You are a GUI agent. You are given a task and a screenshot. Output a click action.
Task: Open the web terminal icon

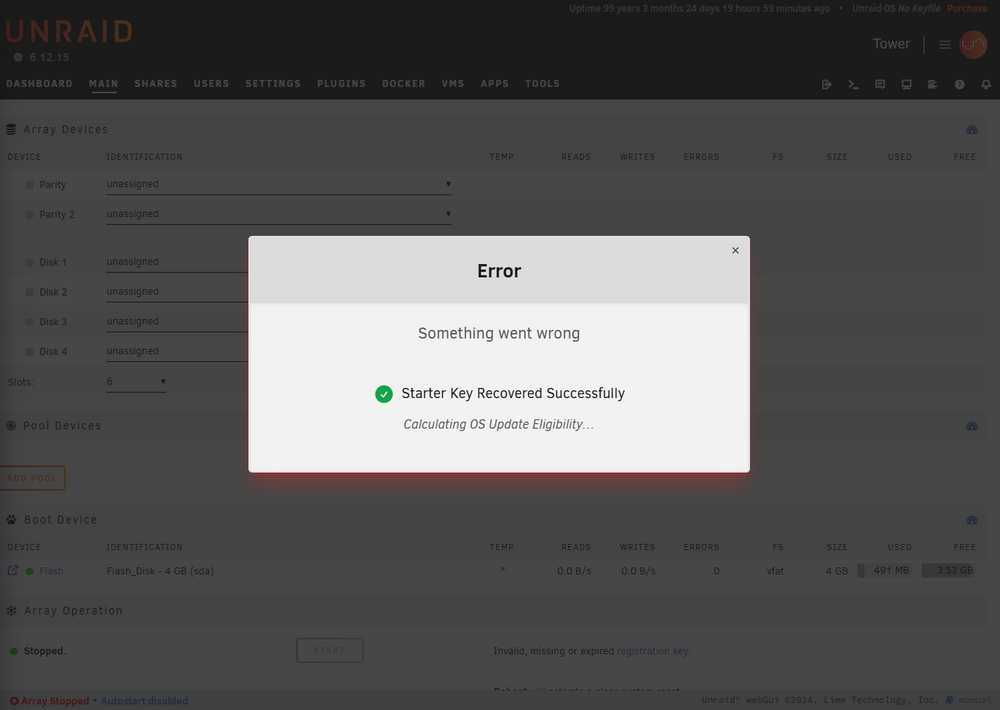tap(853, 84)
